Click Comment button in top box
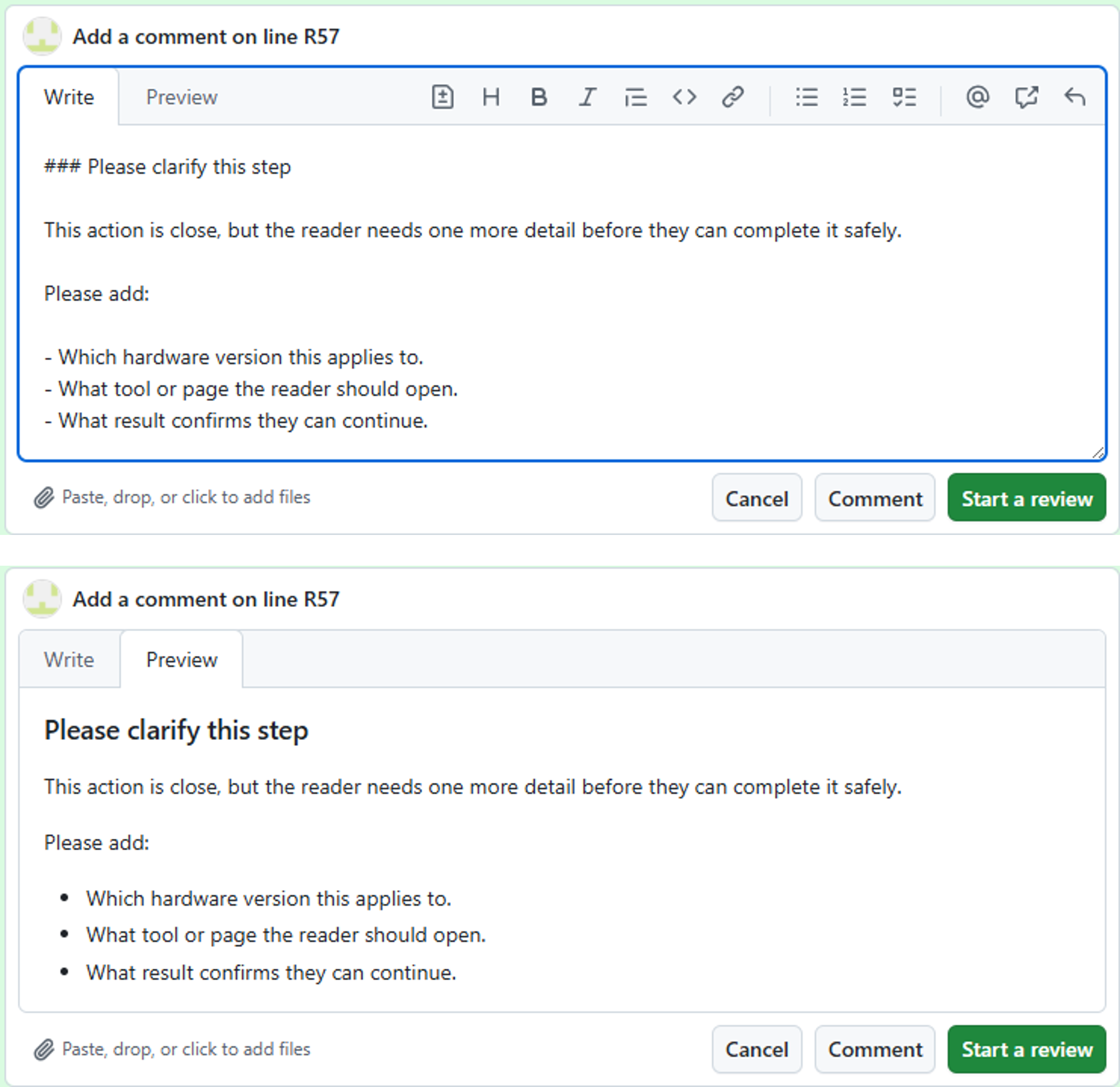 875,498
